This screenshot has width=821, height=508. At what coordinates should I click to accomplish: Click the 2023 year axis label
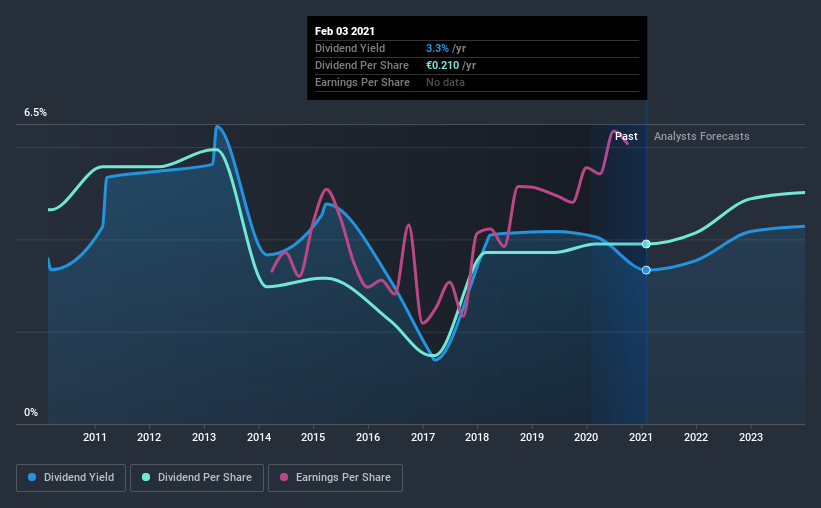pyautogui.click(x=751, y=437)
